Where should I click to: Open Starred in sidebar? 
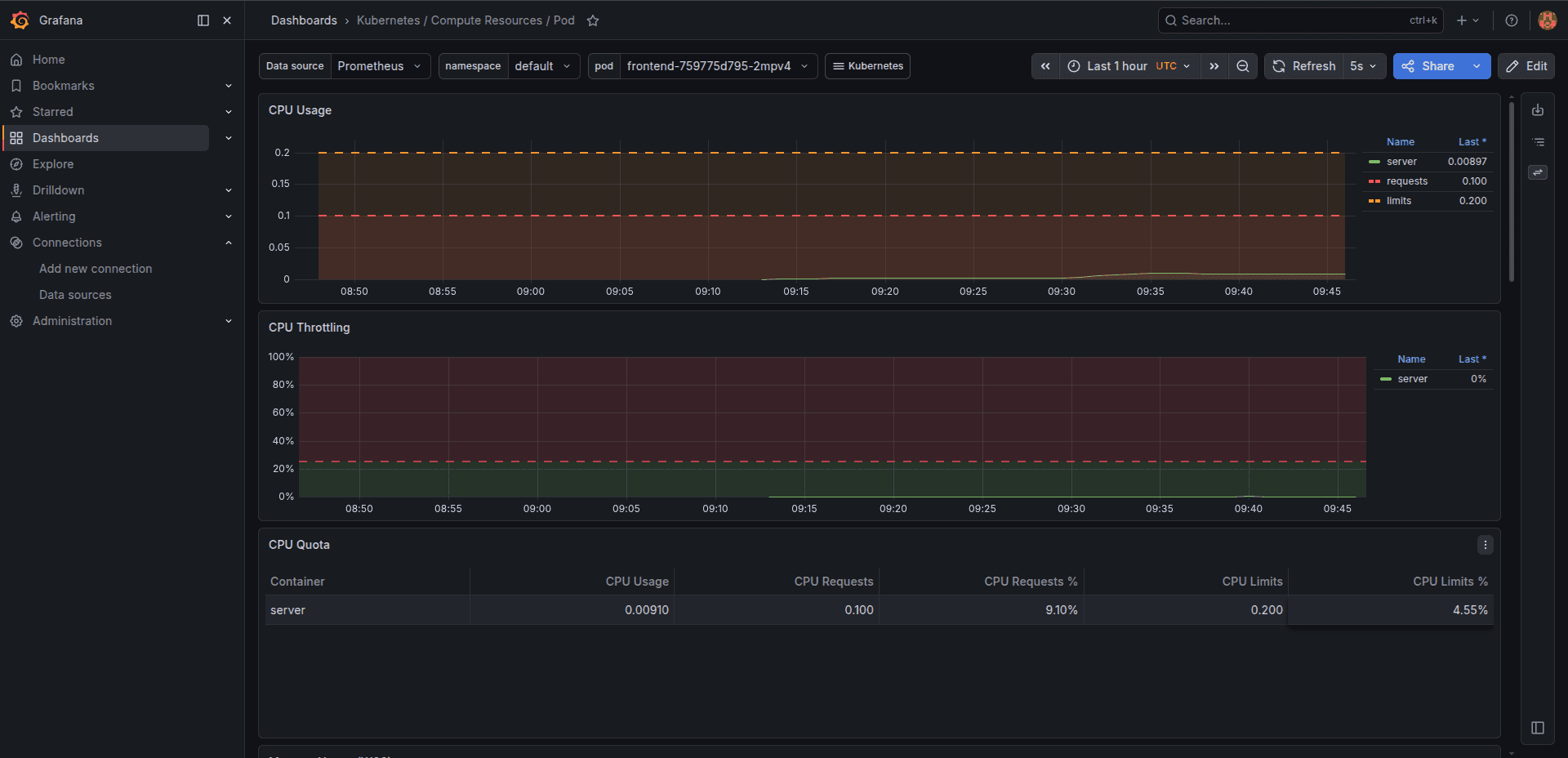52,112
